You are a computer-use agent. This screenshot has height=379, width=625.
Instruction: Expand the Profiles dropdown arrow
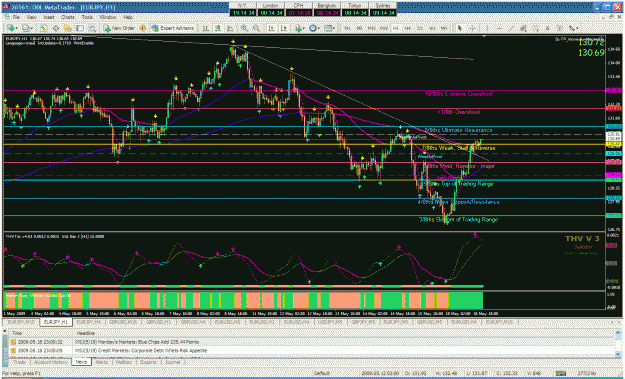(x=32, y=28)
